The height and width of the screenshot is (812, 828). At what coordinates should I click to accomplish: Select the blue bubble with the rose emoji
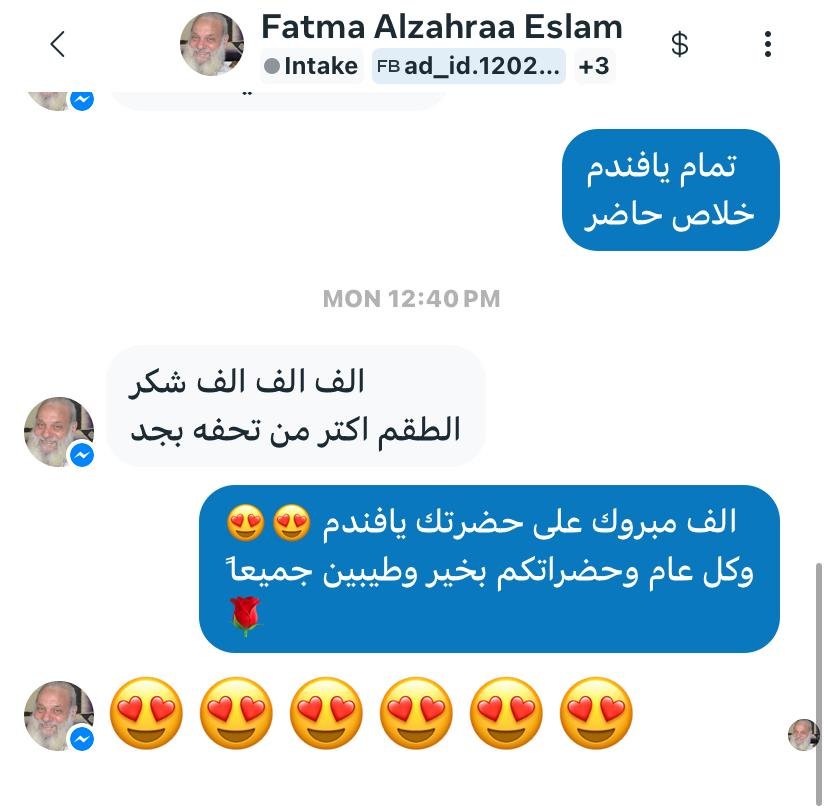coord(490,569)
